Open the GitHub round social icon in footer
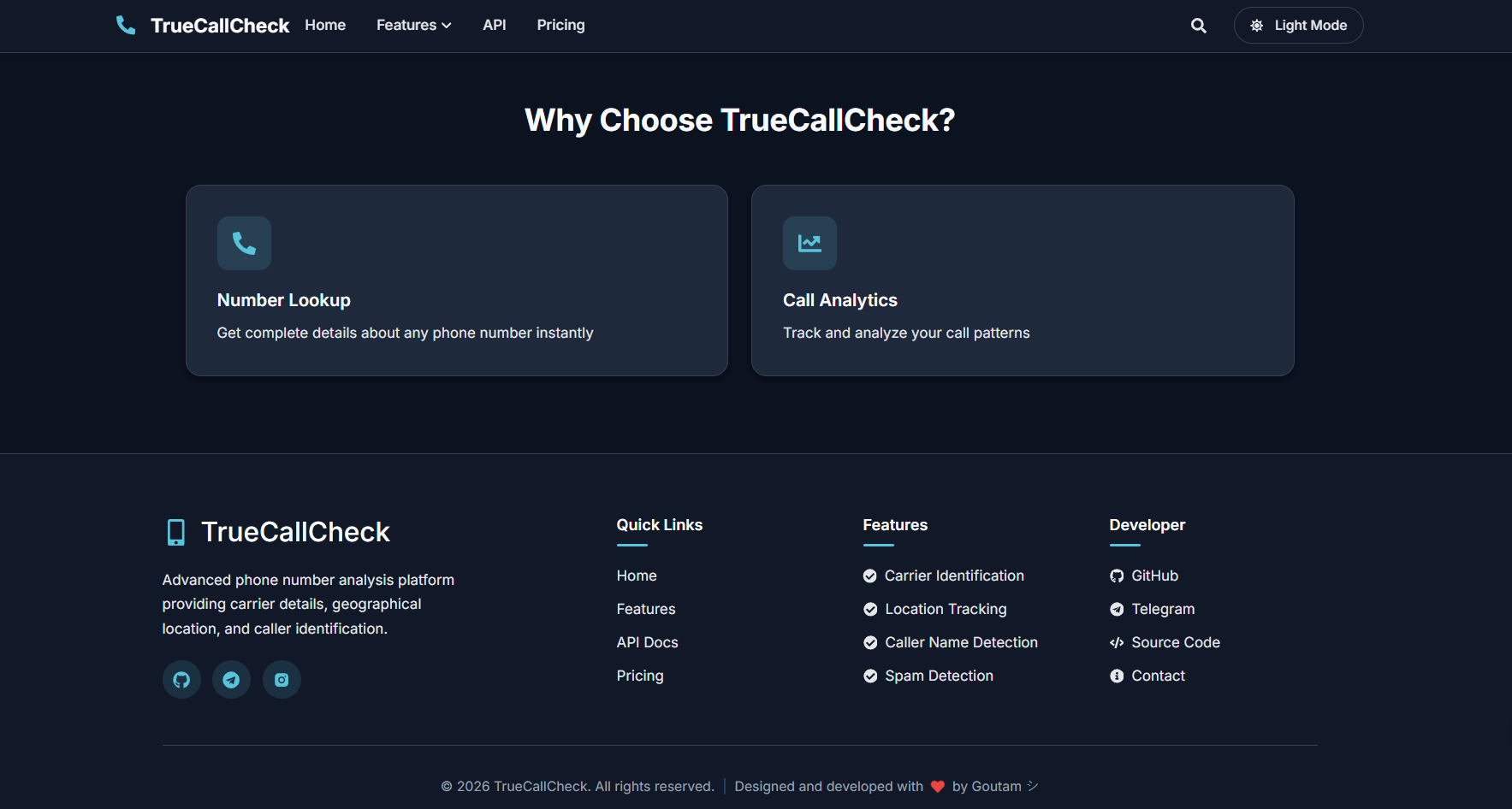This screenshot has width=1512, height=809. (x=181, y=680)
